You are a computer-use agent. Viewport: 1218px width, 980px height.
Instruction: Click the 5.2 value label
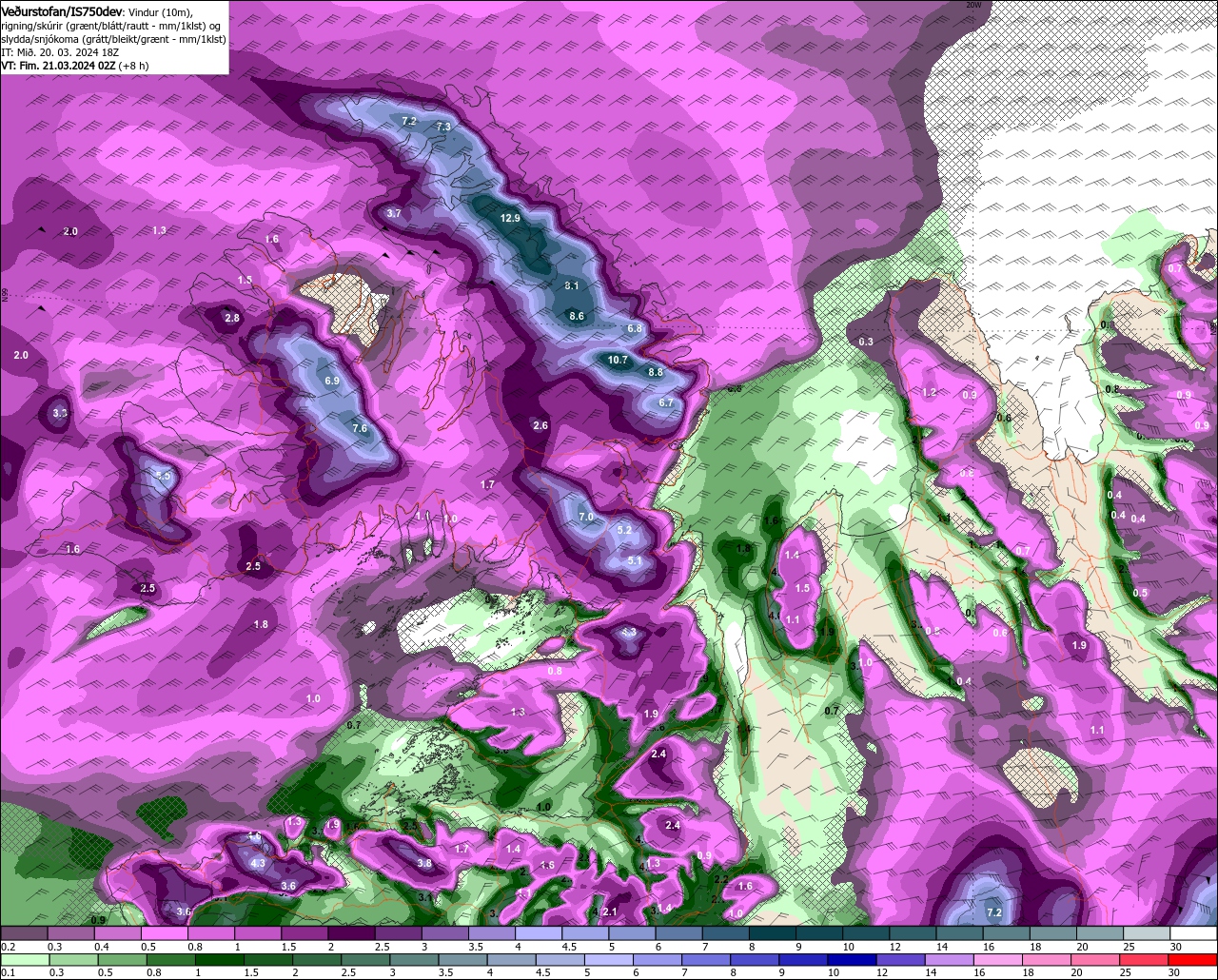[x=625, y=530]
